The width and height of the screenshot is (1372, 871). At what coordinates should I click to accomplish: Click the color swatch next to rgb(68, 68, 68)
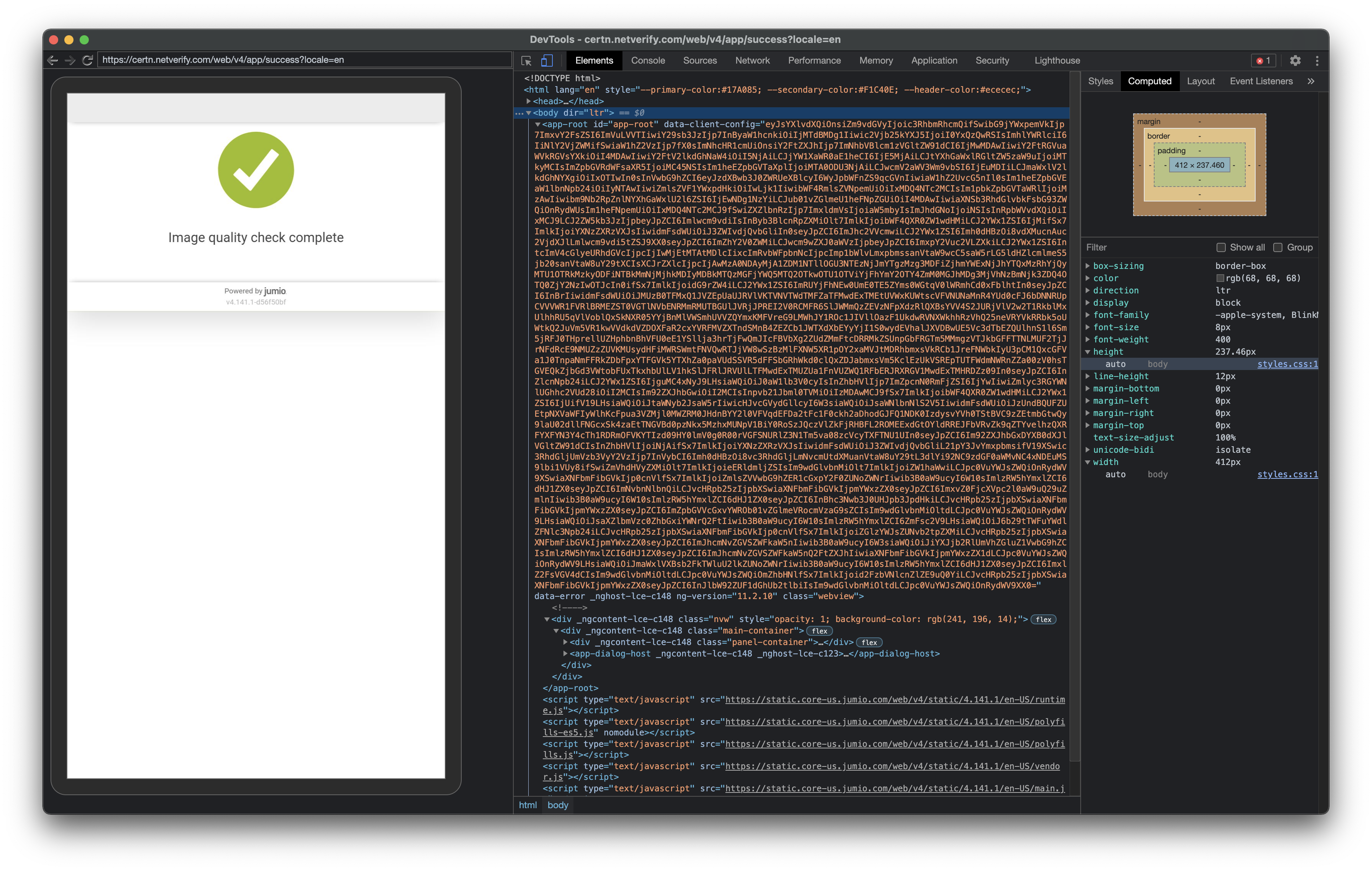(x=1220, y=278)
